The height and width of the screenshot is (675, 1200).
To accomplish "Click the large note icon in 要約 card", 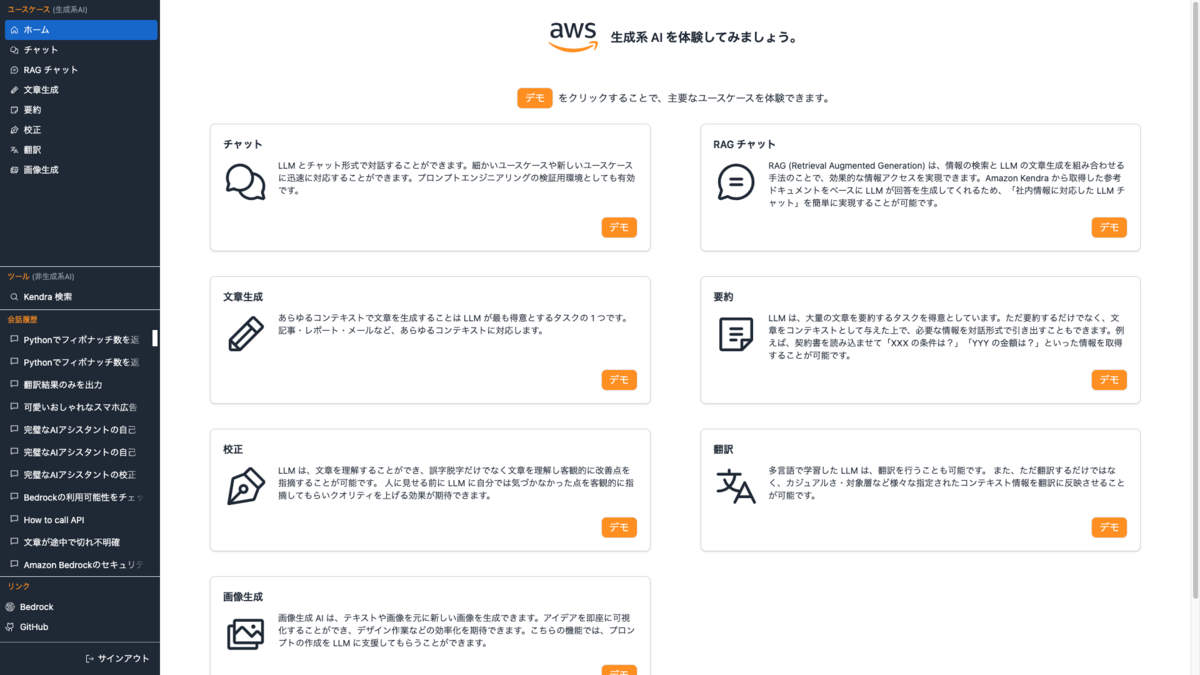I will coord(736,335).
